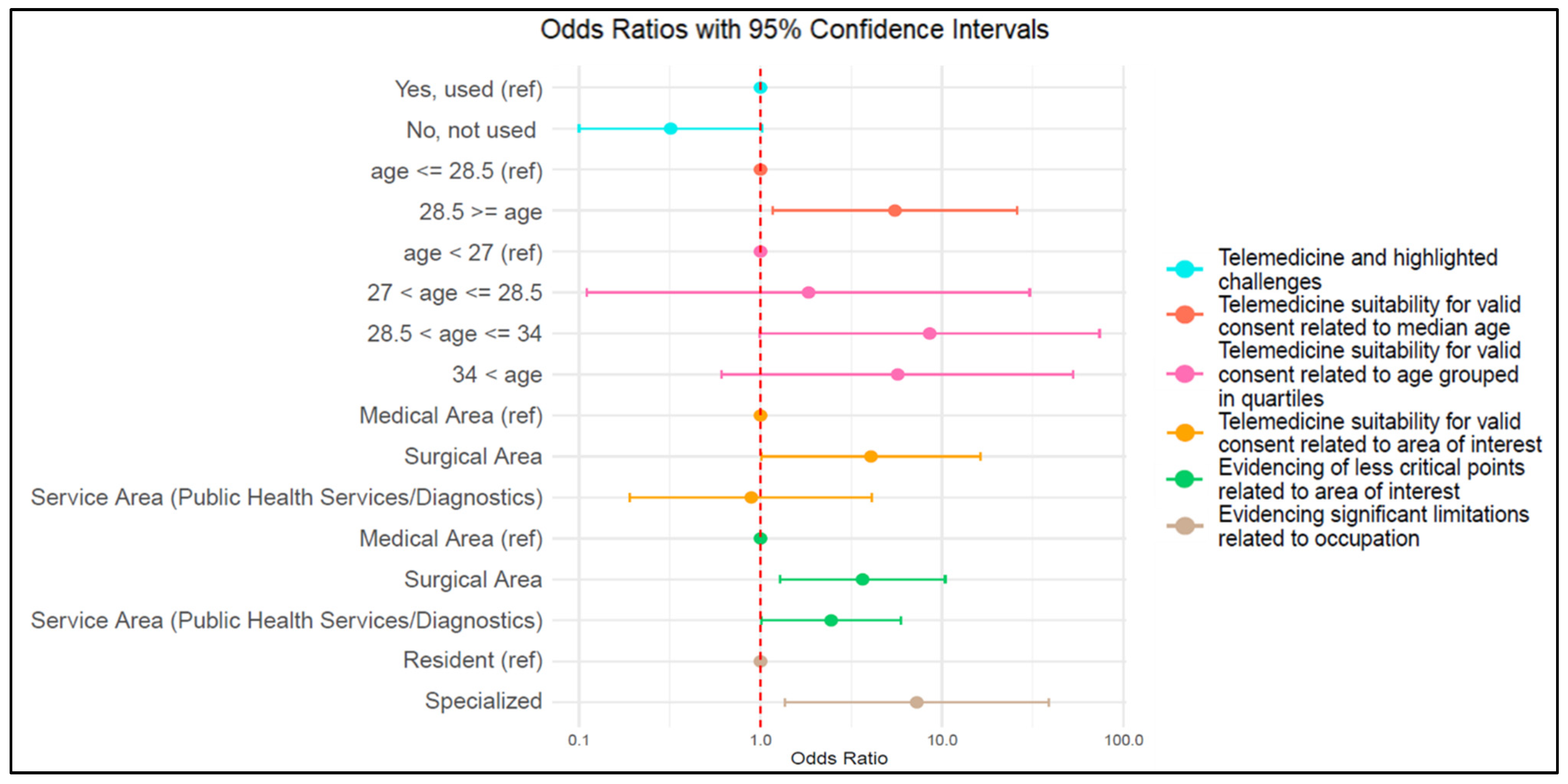Click the Yes, used (ref) row label
Screen dimensions: 1568x784
(469, 90)
